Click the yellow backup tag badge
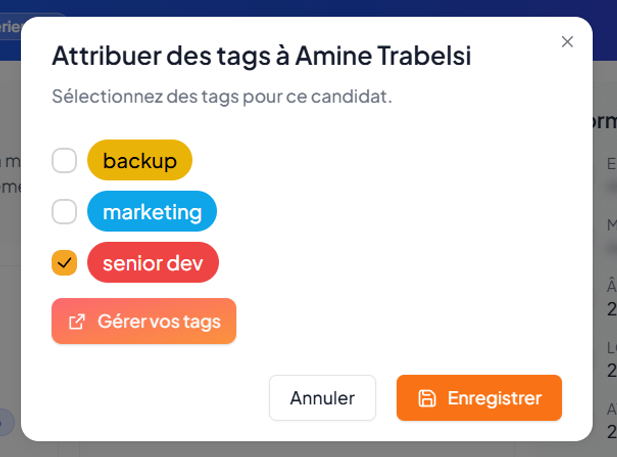Image resolution: width=617 pixels, height=457 pixels. pyautogui.click(x=139, y=160)
